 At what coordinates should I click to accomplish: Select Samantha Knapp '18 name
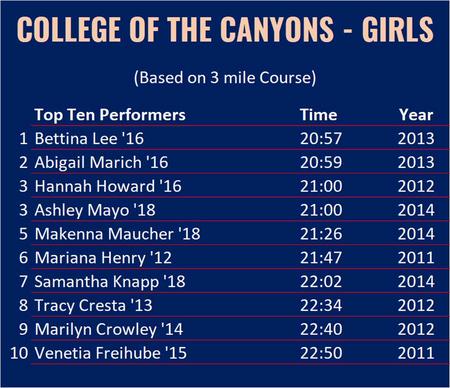(110, 281)
